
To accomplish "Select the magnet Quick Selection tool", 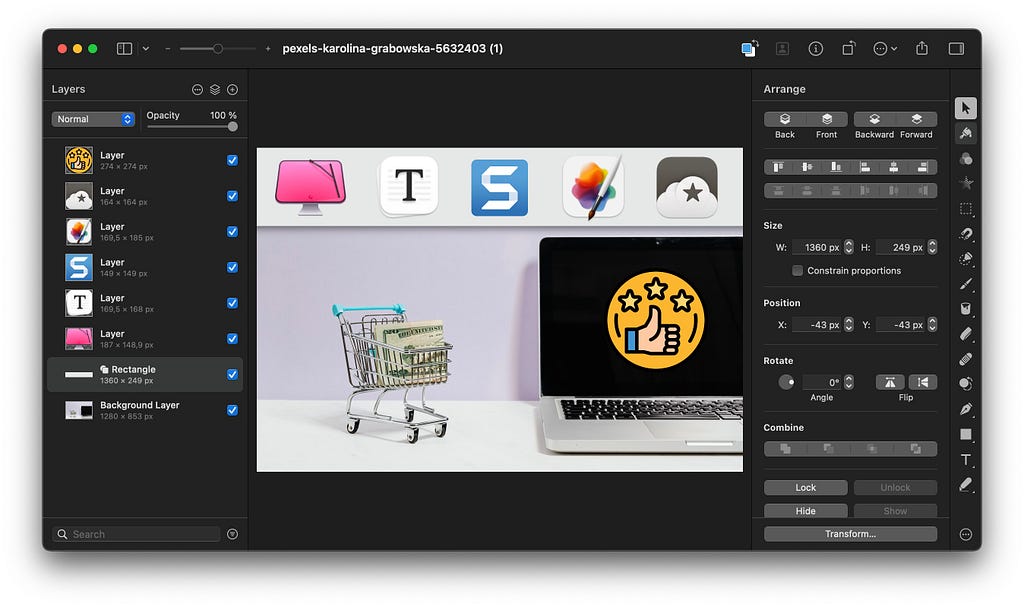I will coord(966,234).
